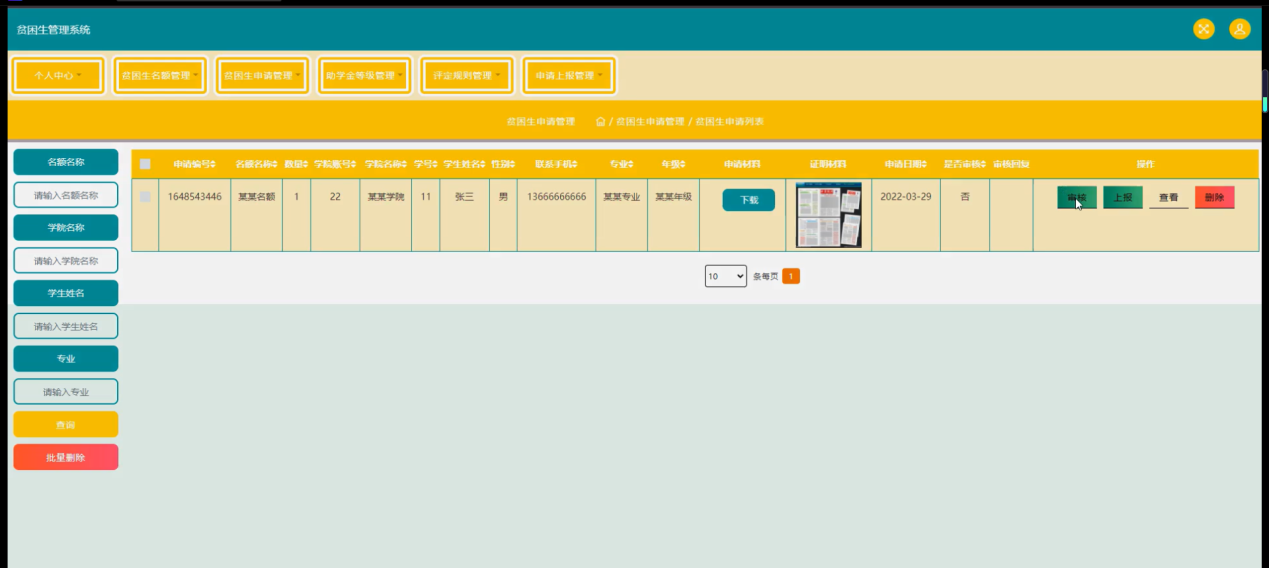Viewport: 1269px width, 568px height.
Task: Tick the select-all checkbox in table header
Action: [145, 164]
